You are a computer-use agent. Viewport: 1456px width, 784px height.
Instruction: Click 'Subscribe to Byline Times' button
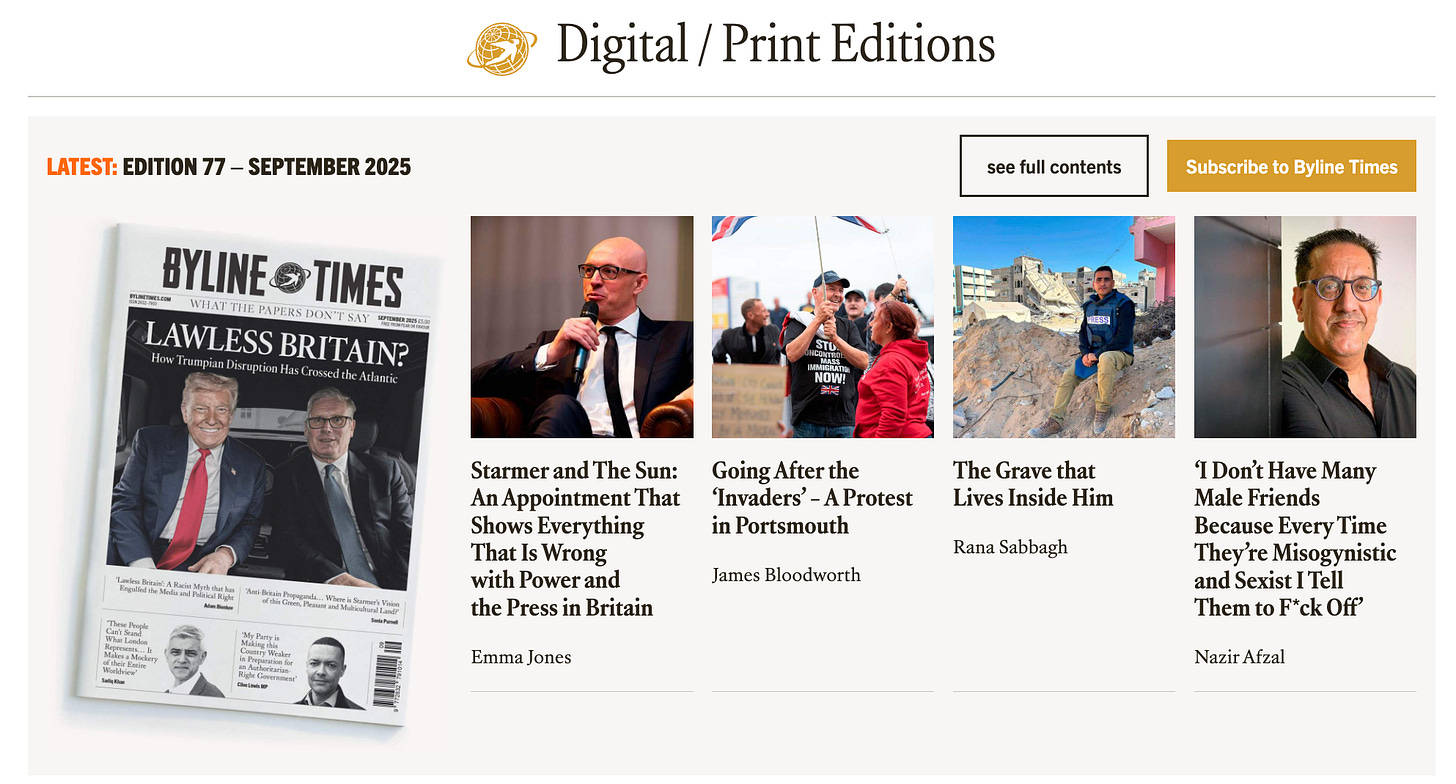1291,166
